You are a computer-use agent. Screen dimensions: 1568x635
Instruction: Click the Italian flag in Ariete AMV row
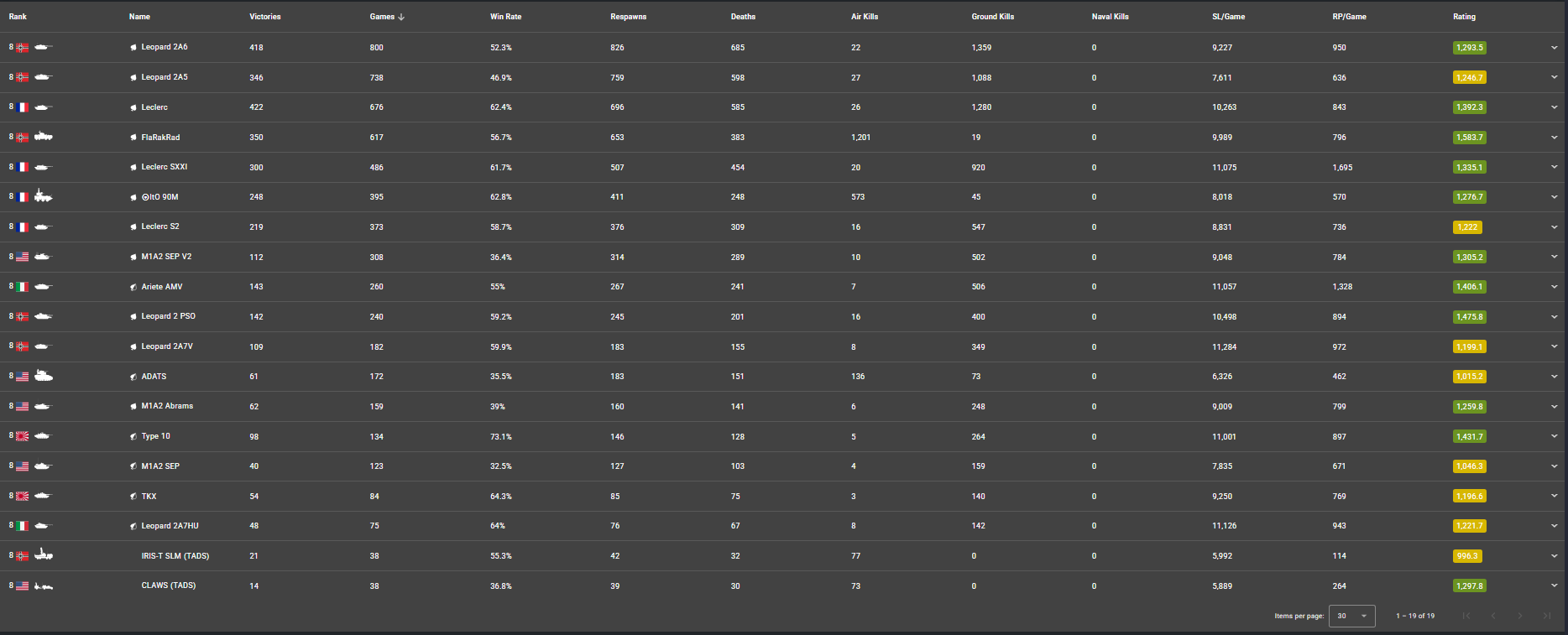tap(23, 287)
